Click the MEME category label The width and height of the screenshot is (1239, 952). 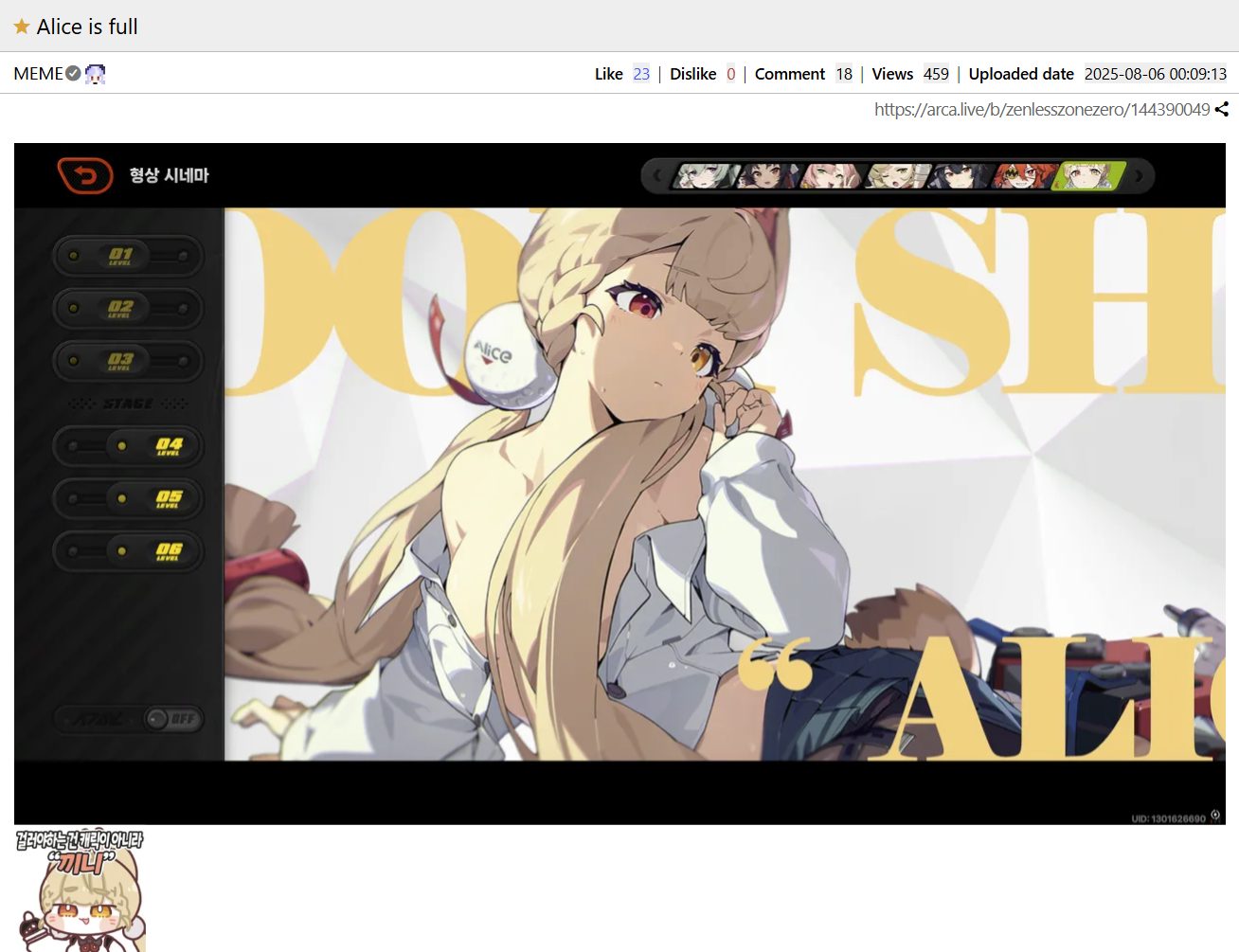coord(38,73)
